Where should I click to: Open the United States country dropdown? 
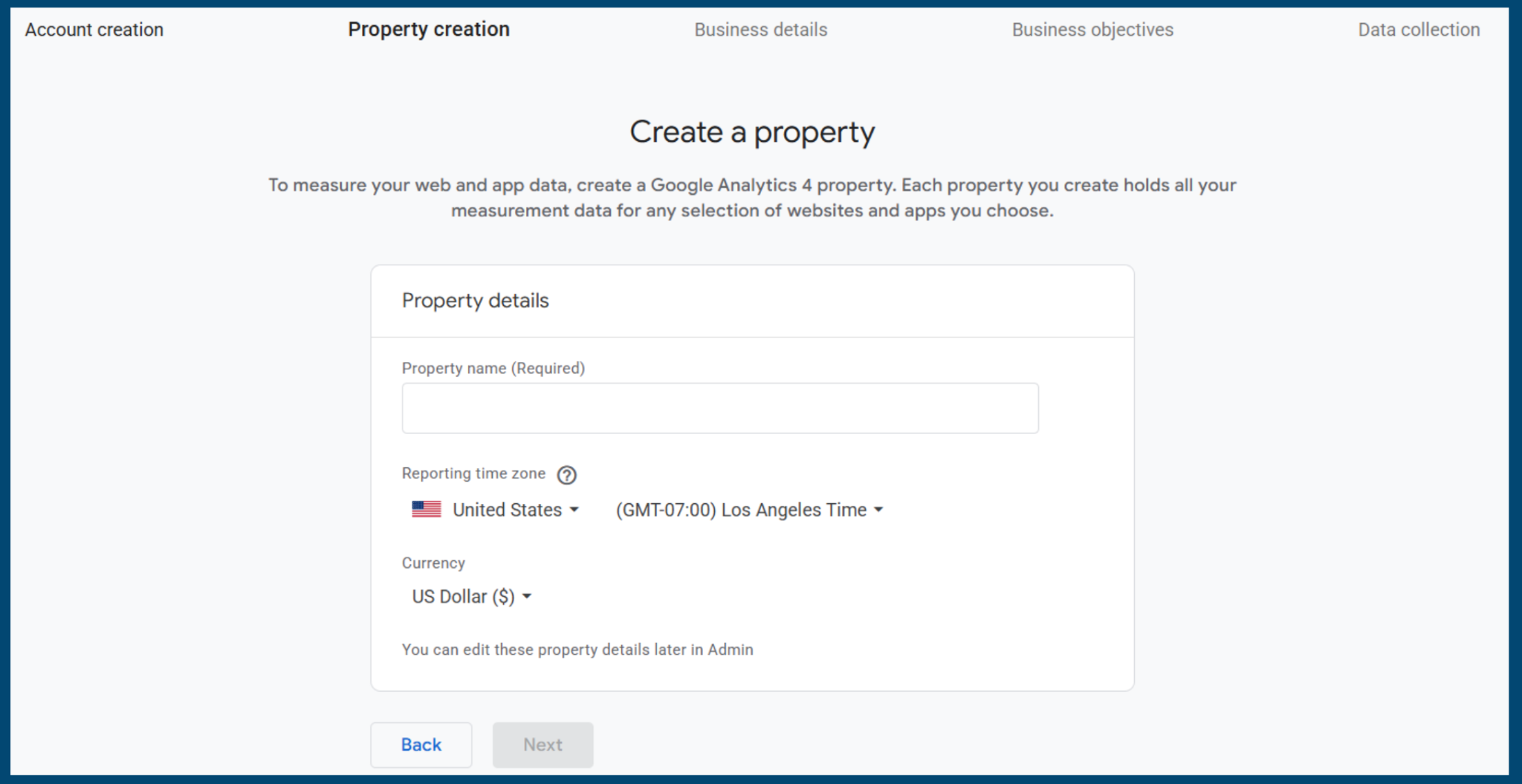516,510
